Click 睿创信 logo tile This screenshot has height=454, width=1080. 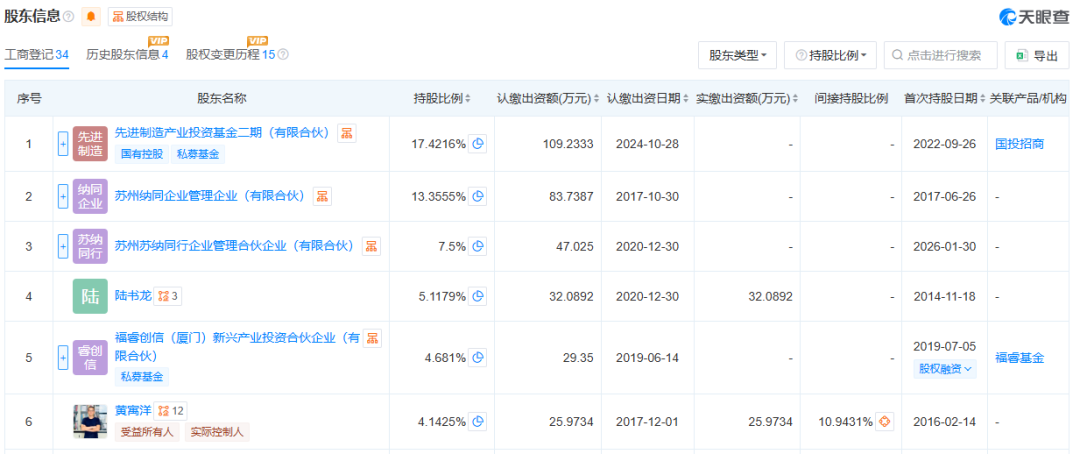pyautogui.click(x=90, y=358)
